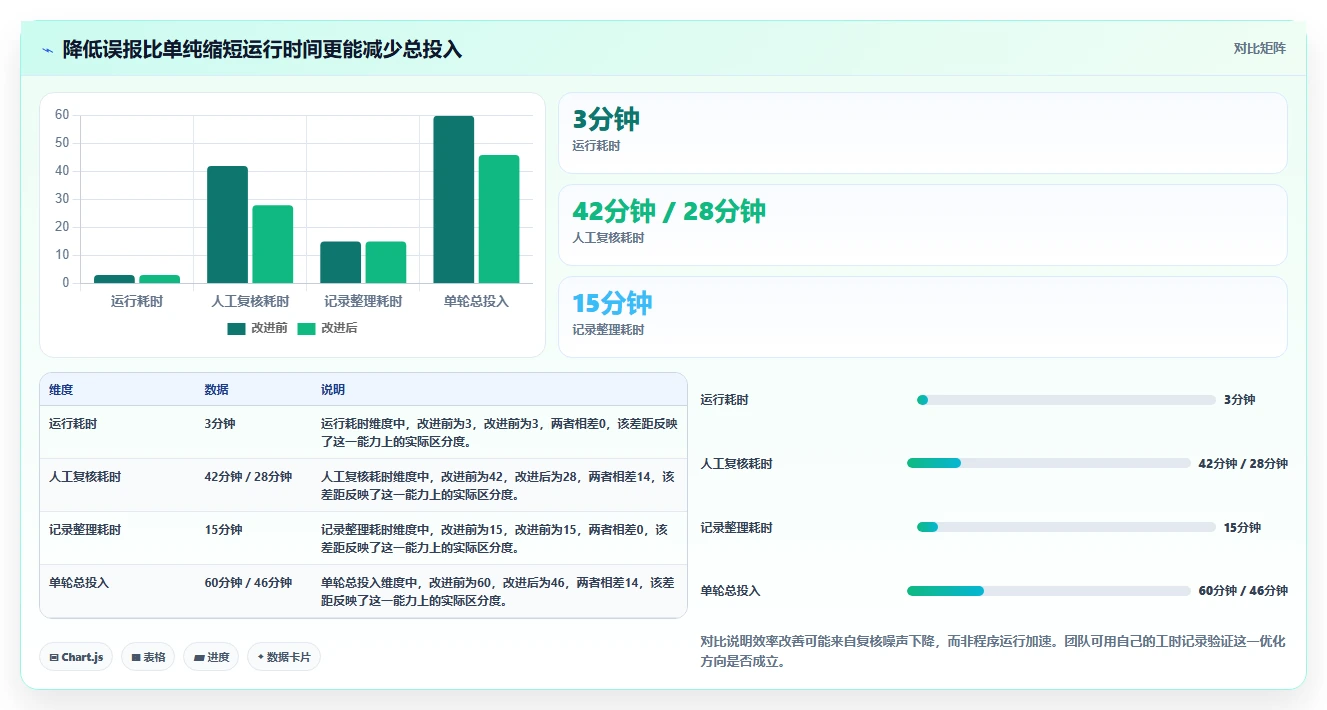This screenshot has height=710, width=1327.
Task: Click the 改进后 bar for 人工复核耗时
Action: [273, 244]
